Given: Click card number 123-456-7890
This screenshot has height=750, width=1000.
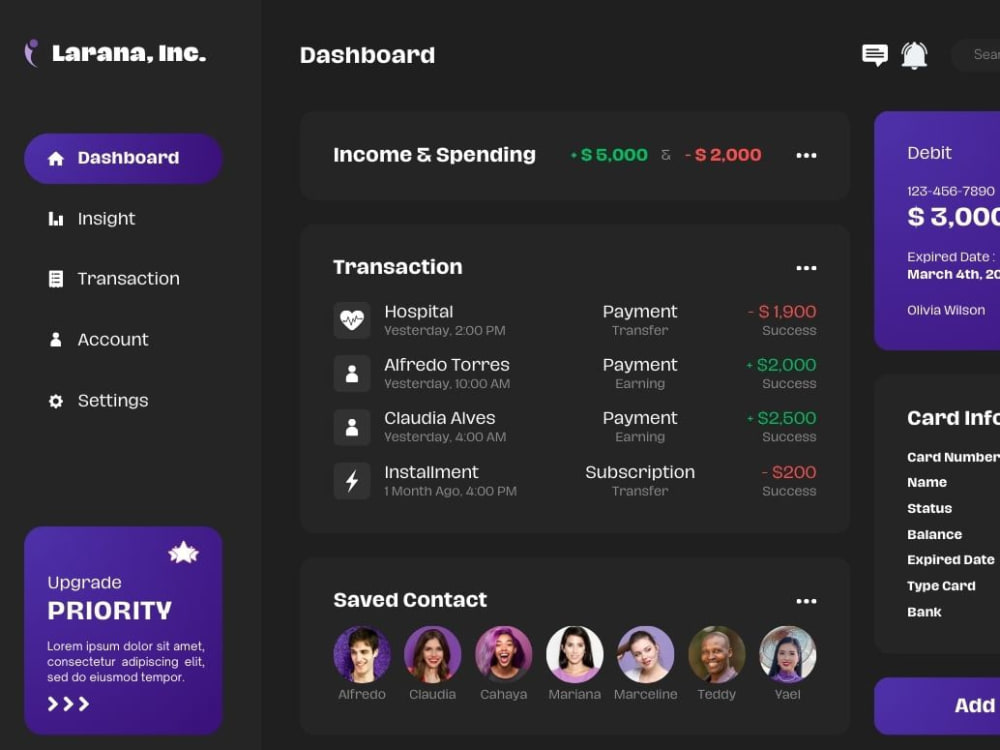Looking at the screenshot, I should [x=950, y=191].
